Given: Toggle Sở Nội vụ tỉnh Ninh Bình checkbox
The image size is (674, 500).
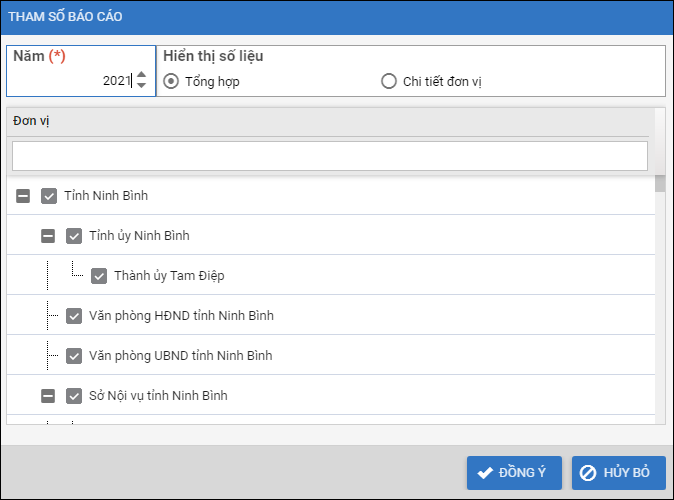Looking at the screenshot, I should [74, 396].
